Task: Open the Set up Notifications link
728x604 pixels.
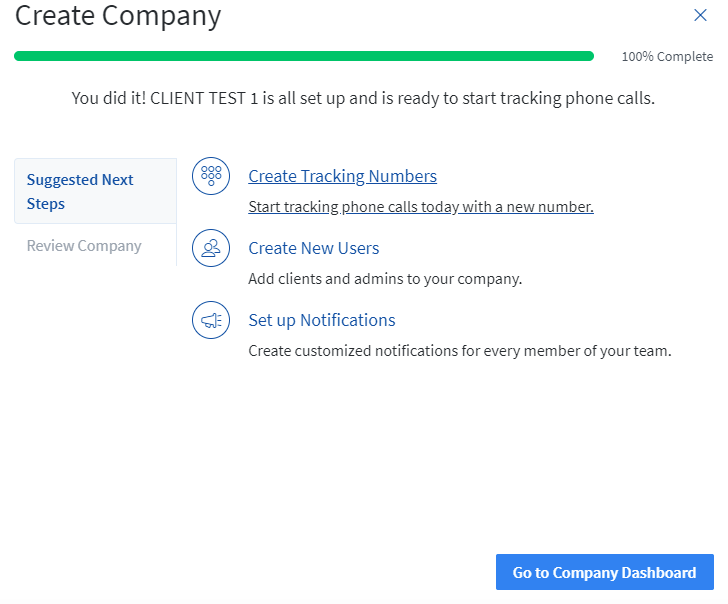Action: coord(321,320)
